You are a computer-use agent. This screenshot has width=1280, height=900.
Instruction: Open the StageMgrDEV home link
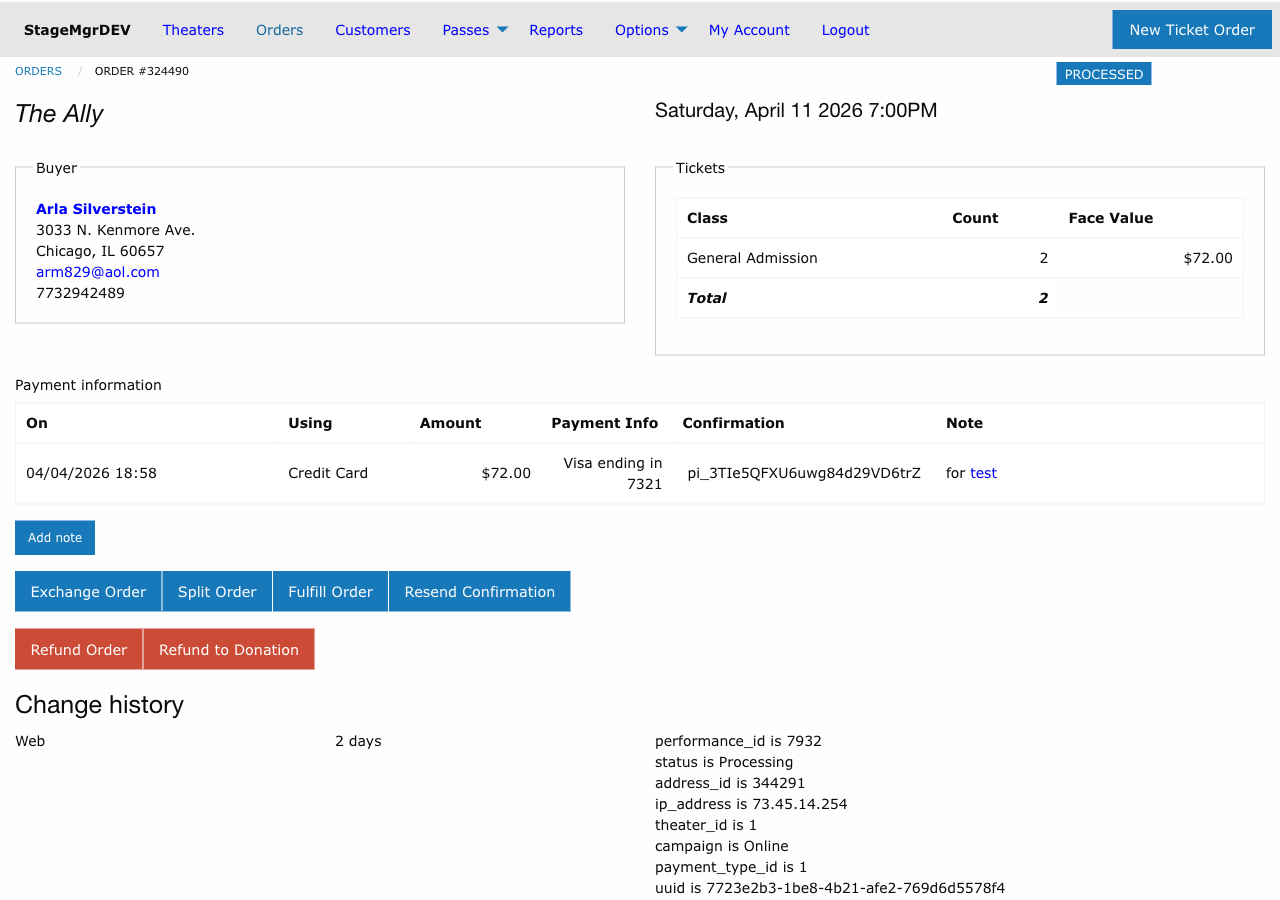click(x=77, y=30)
